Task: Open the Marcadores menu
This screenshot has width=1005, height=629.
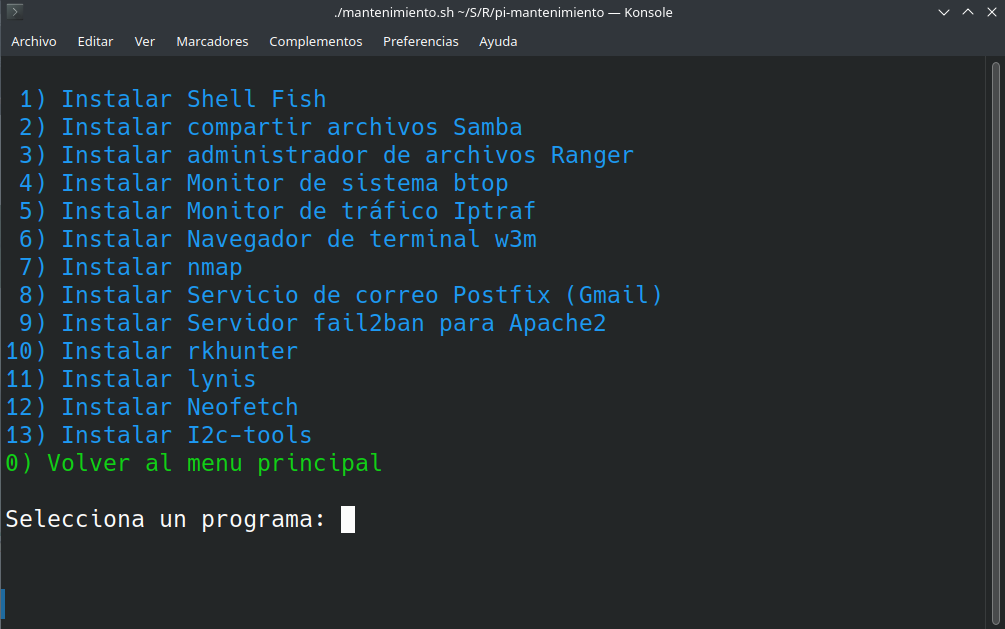Action: tap(212, 42)
